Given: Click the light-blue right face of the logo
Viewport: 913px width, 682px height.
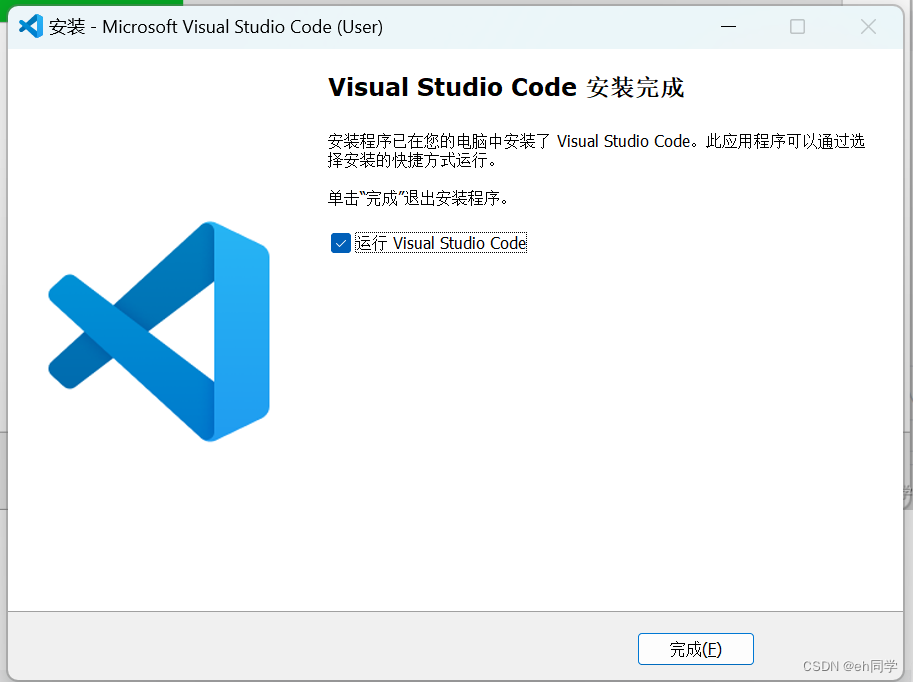Looking at the screenshot, I should click(242, 331).
